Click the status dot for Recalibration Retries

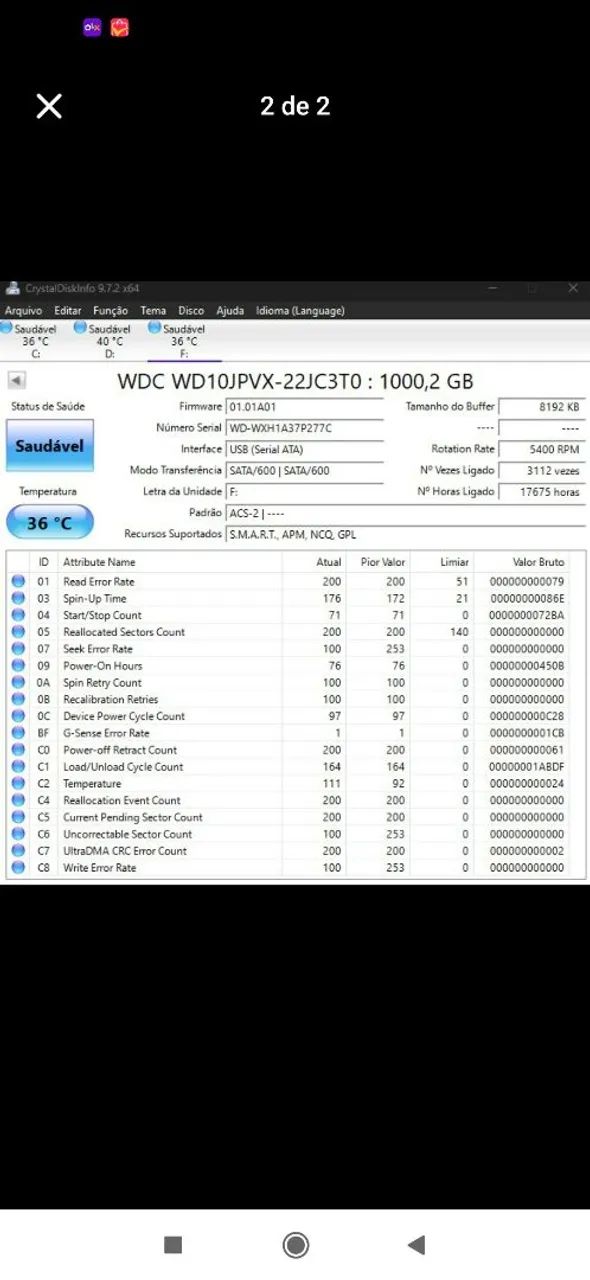(18, 699)
